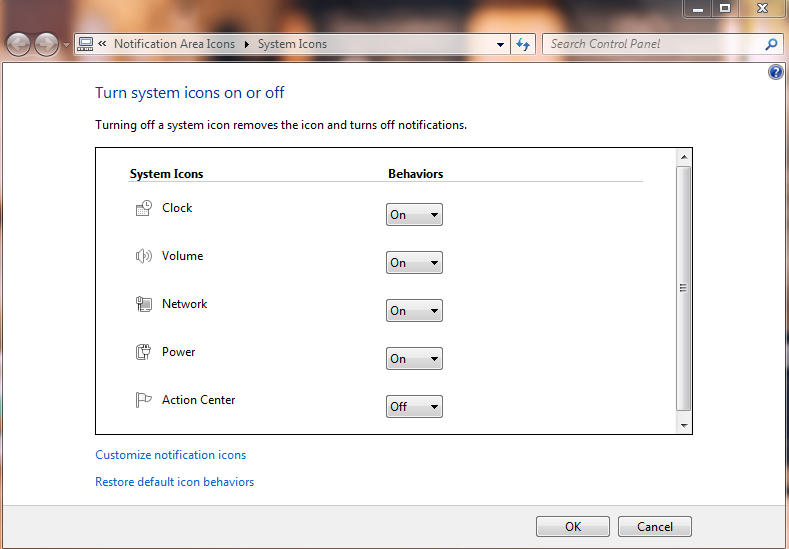
Task: Open the Clock behavior dropdown
Action: pyautogui.click(x=414, y=215)
